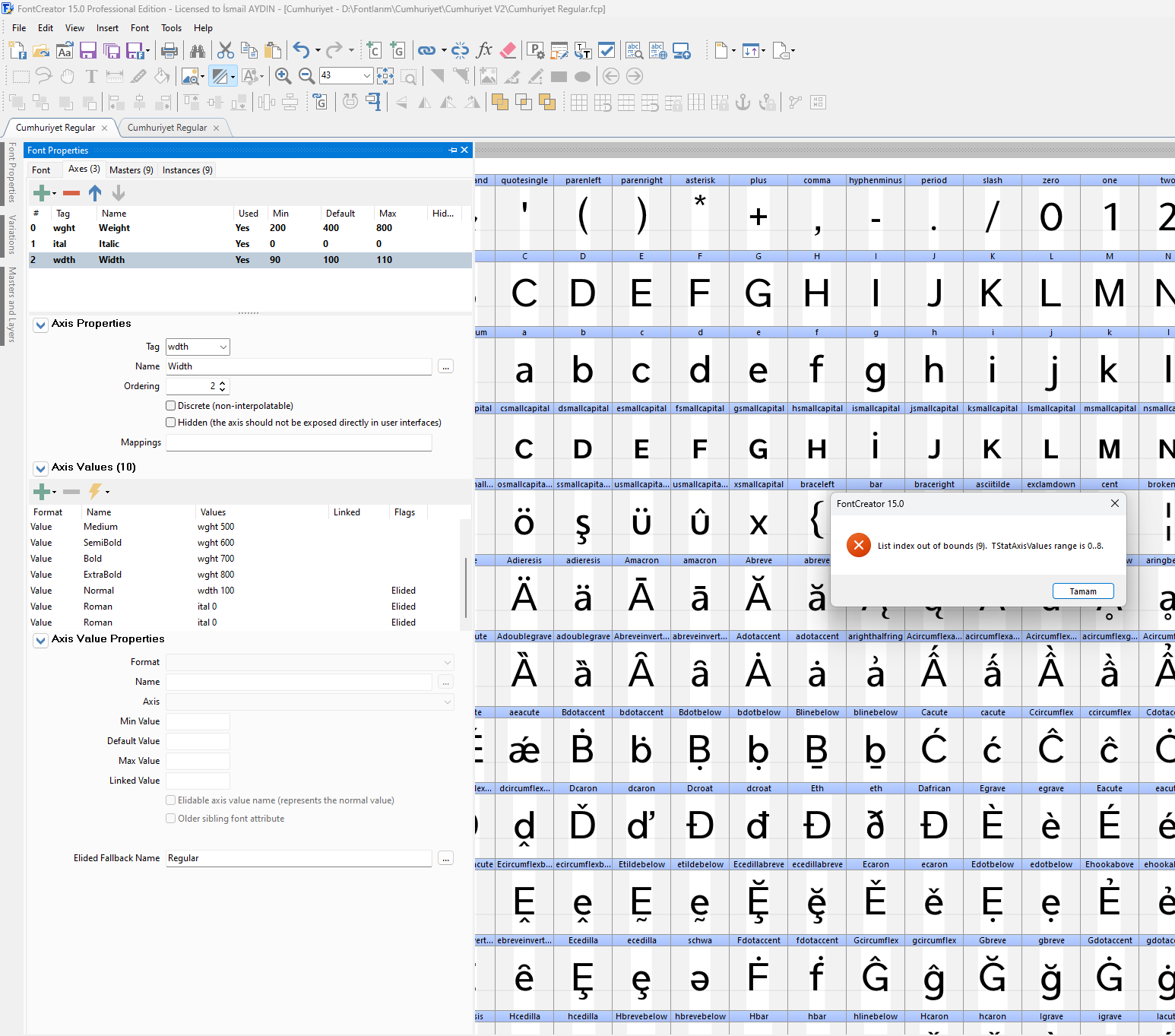Click the Cut scissors icon

click(x=226, y=51)
